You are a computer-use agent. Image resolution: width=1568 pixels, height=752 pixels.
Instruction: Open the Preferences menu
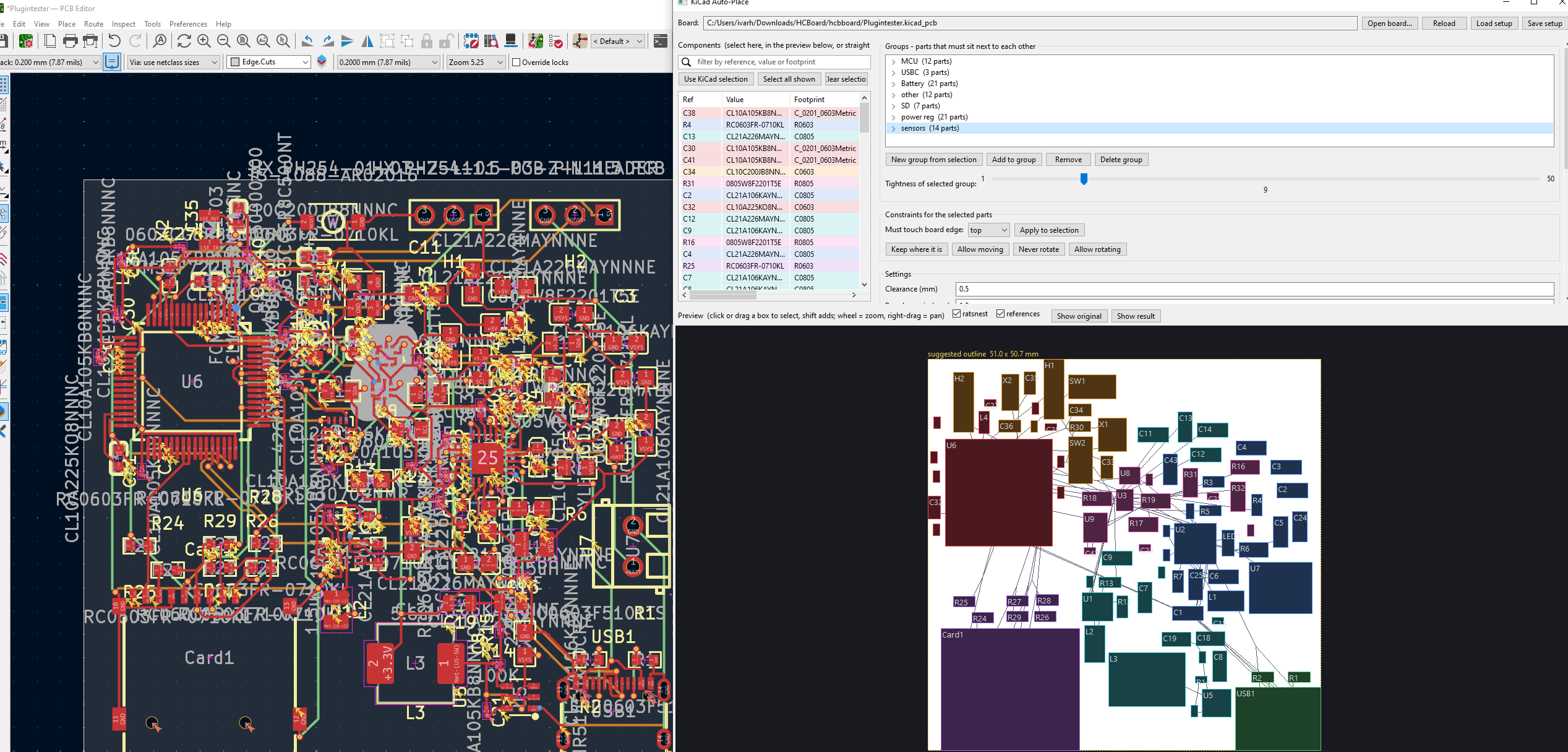(188, 24)
